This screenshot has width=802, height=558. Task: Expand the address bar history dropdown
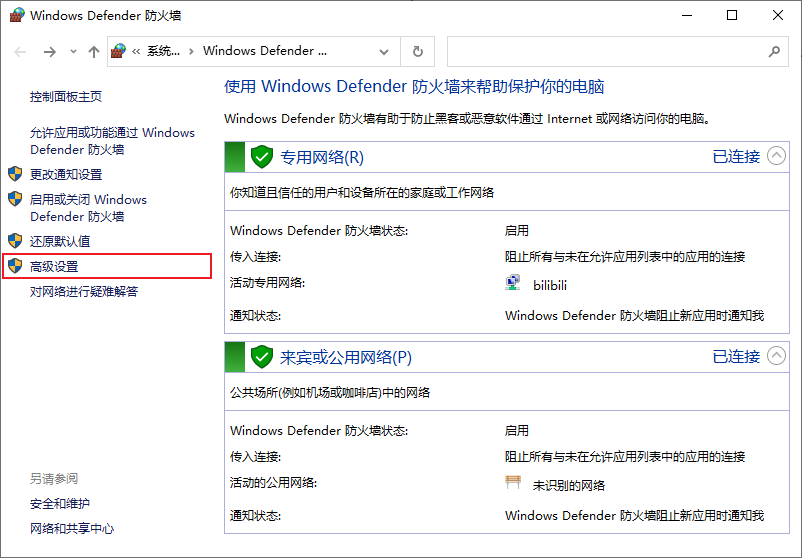click(x=384, y=52)
